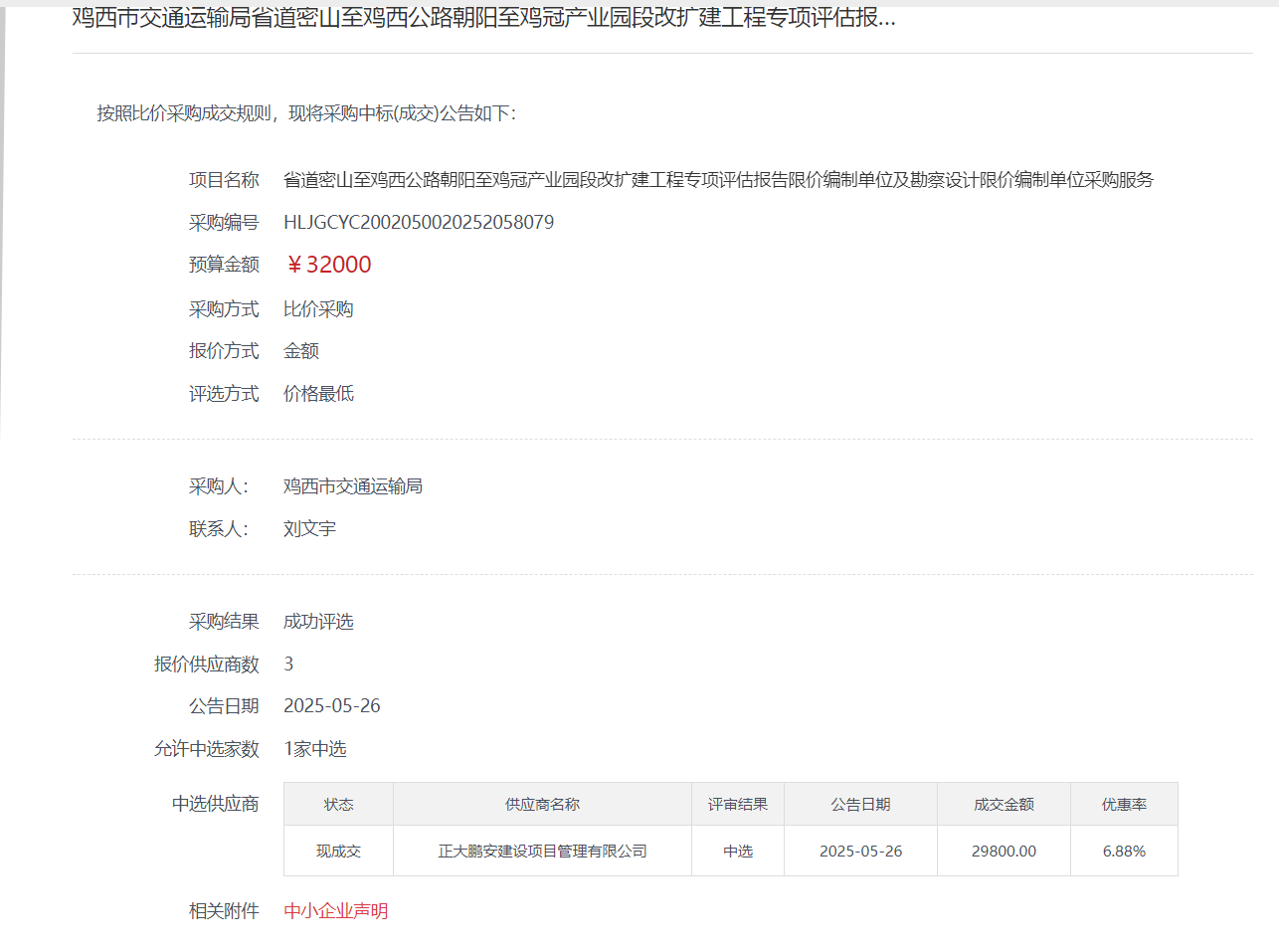Screen dimensions: 1279x952
Task: Click the page title heading at top
Action: point(483,18)
